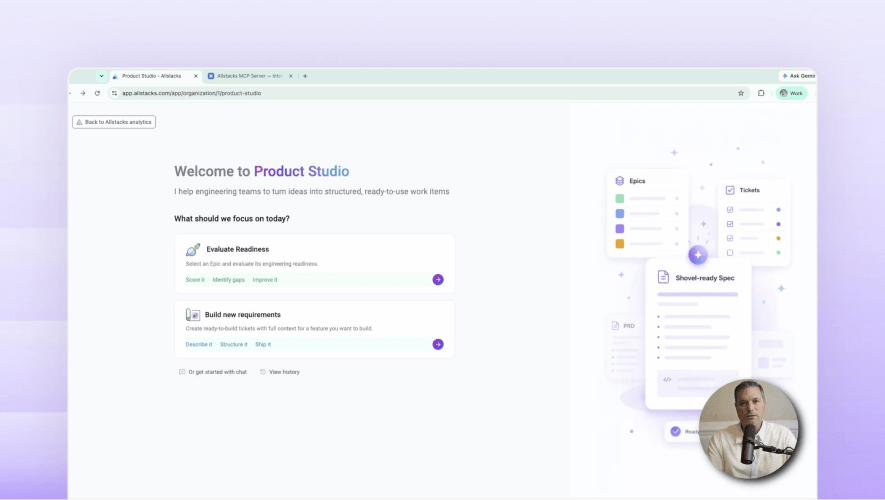Open the Build new requirements arrow button
885x500 pixels.
tap(438, 344)
